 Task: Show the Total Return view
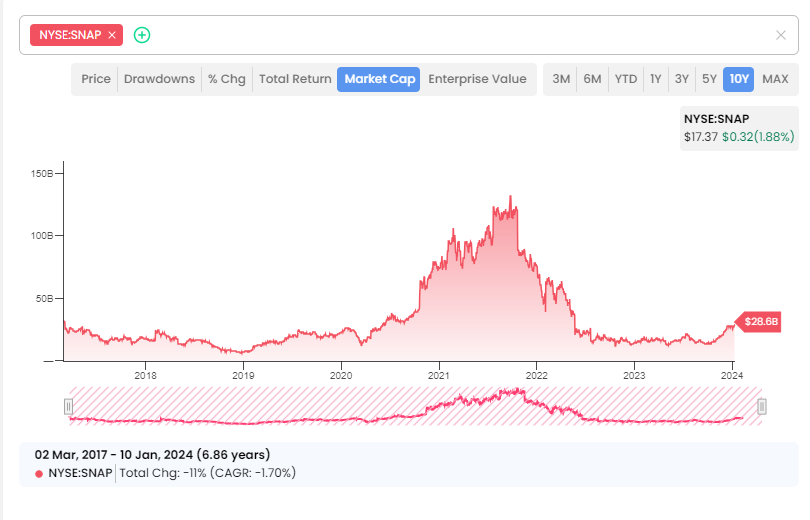[x=295, y=79]
